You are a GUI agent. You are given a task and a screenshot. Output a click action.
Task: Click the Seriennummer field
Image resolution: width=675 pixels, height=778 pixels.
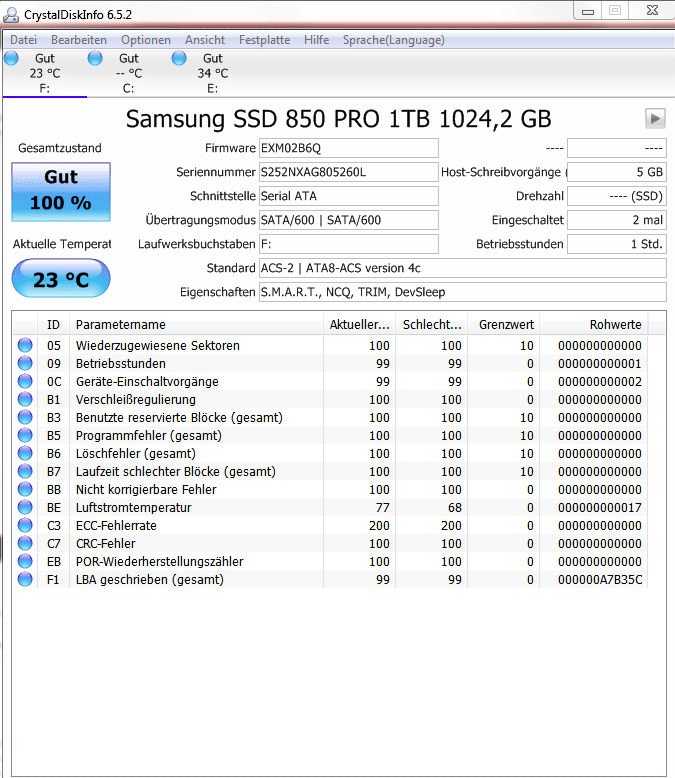point(349,172)
